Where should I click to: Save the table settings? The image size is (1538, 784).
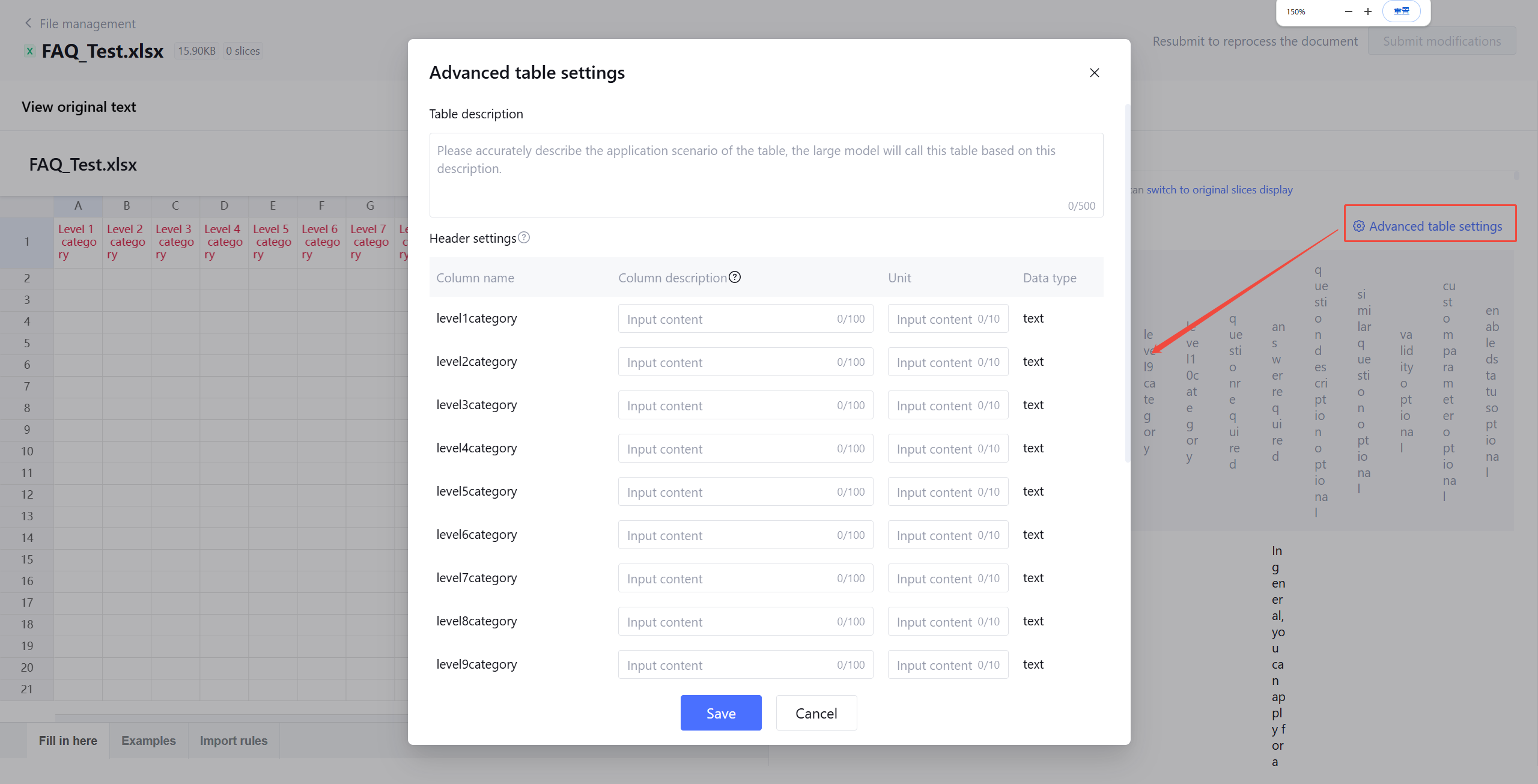pyautogui.click(x=720, y=713)
